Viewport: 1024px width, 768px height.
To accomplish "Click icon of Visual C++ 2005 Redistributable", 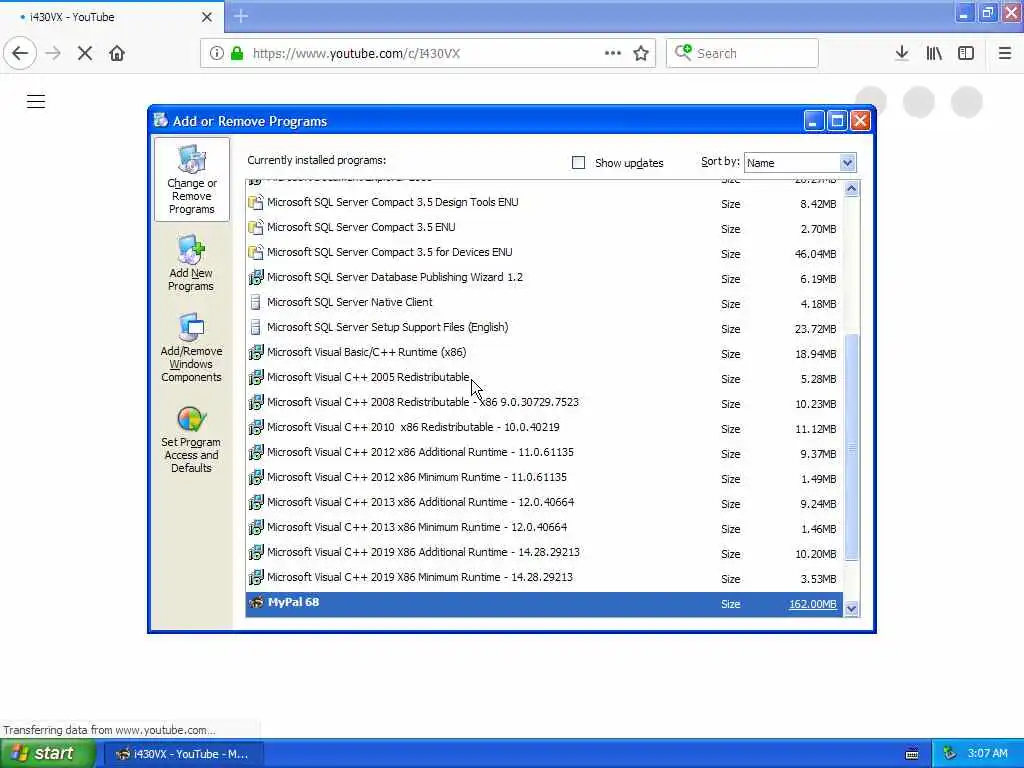I will (x=256, y=377).
